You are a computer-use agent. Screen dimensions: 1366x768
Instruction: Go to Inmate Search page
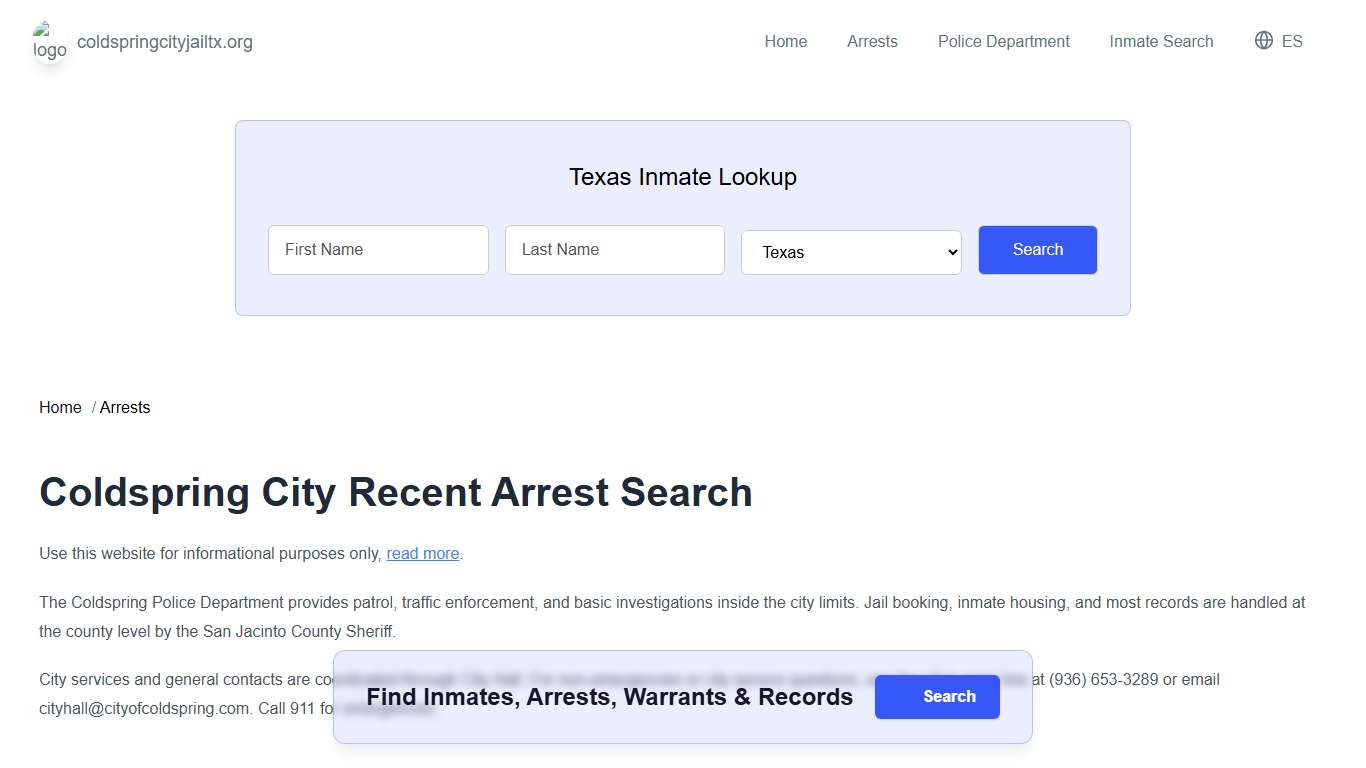1160,41
